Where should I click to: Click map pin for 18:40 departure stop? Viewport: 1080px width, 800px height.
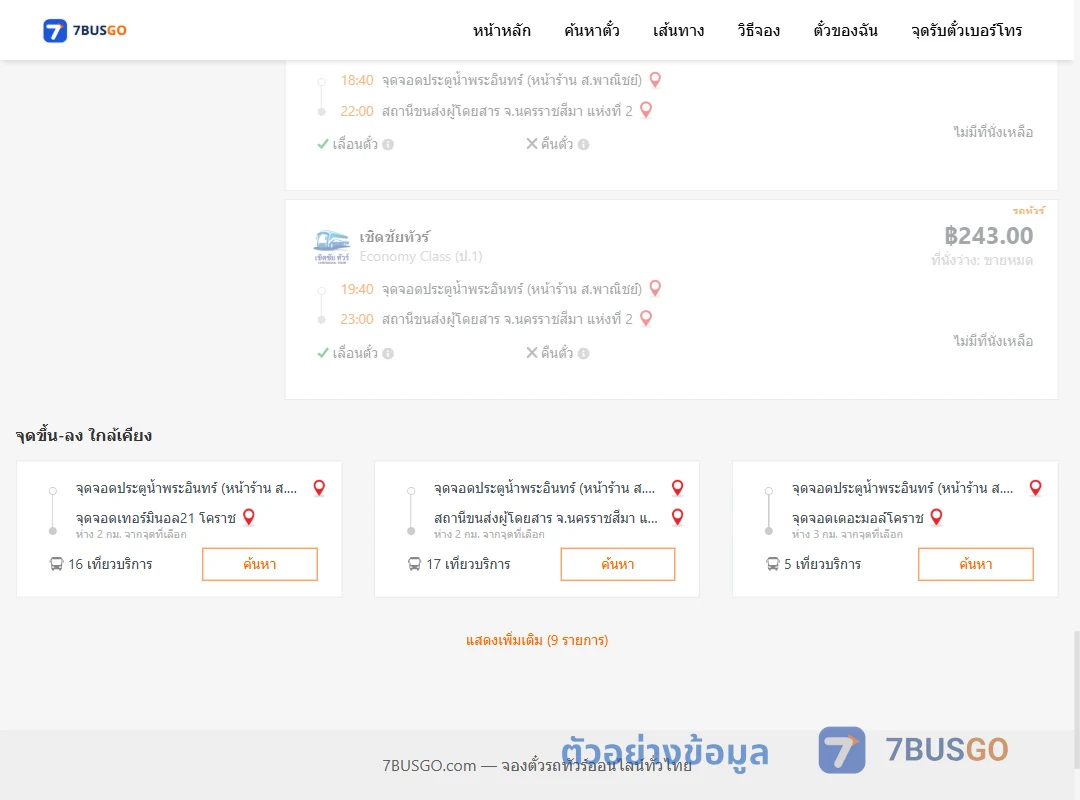(655, 80)
